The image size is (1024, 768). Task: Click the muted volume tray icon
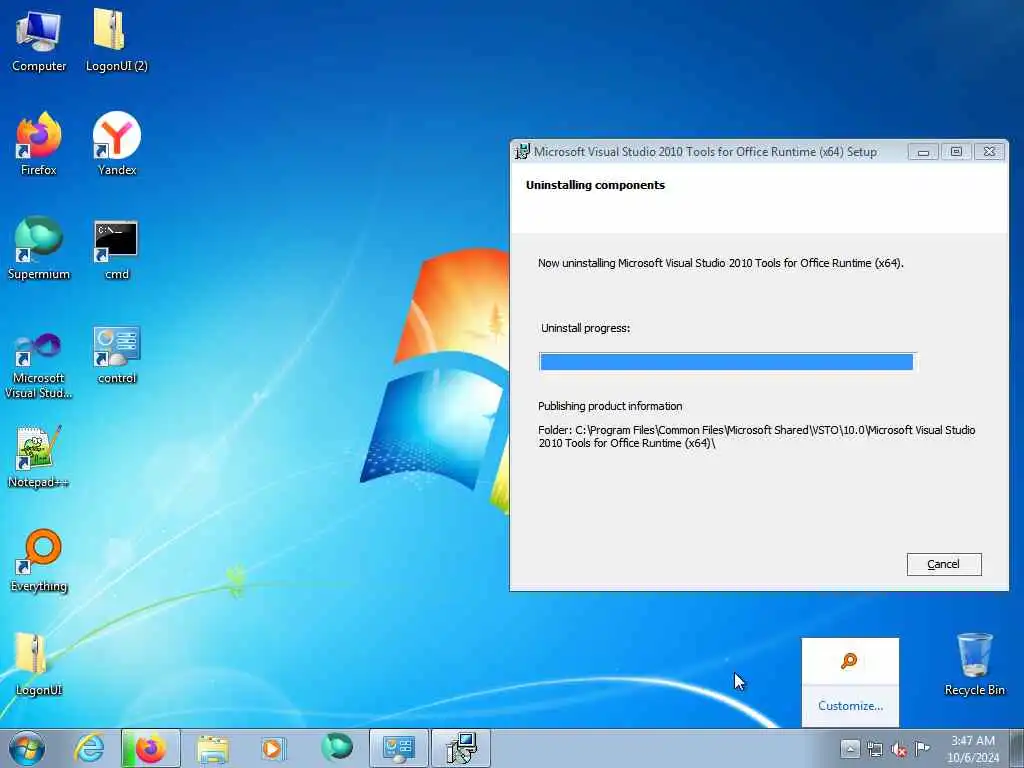(x=899, y=749)
